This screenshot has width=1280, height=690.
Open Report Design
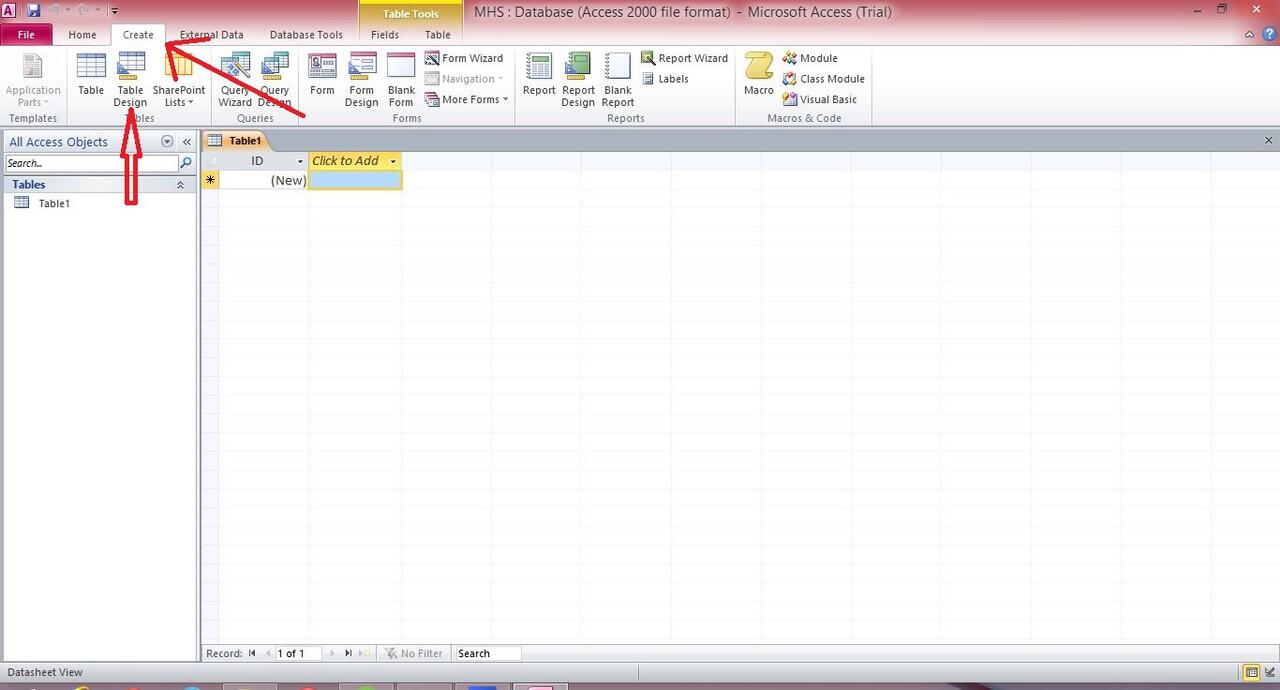[578, 79]
